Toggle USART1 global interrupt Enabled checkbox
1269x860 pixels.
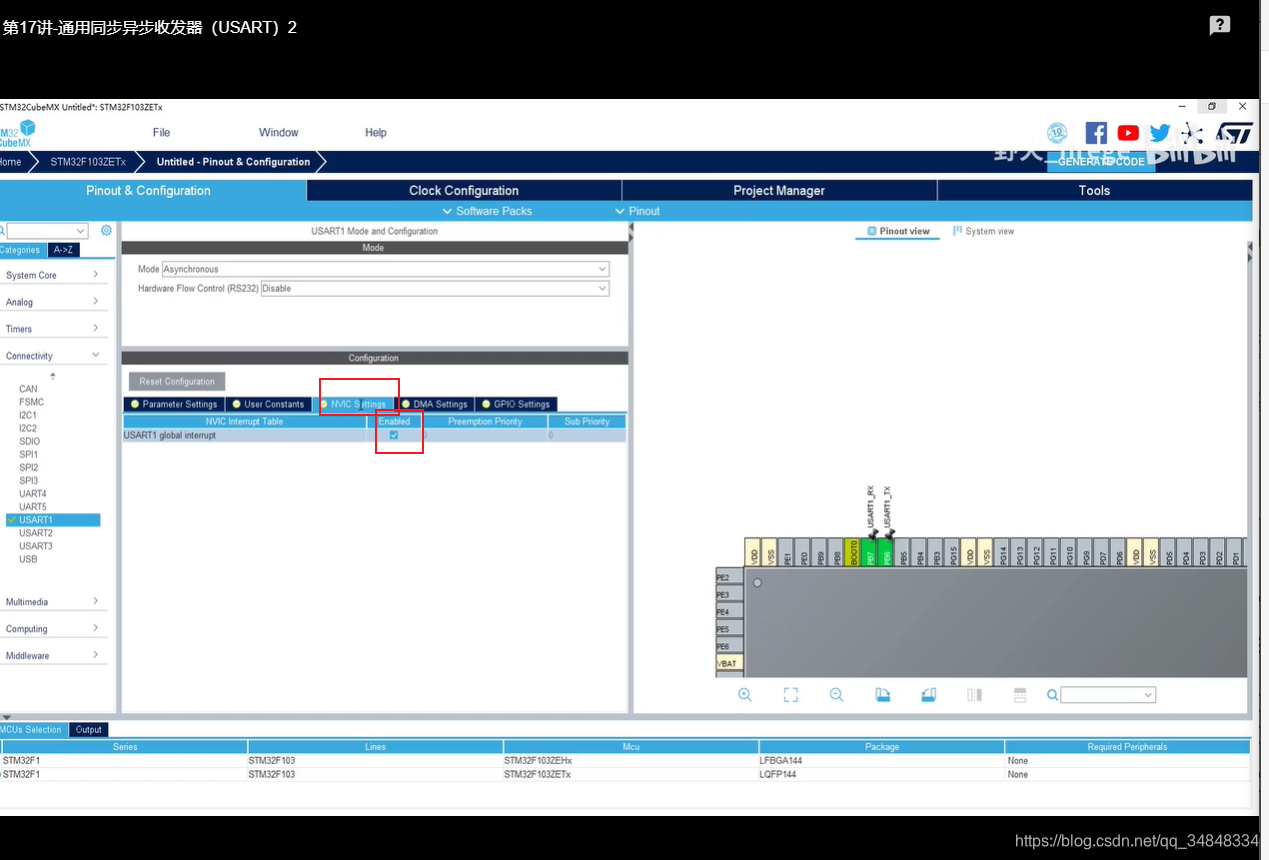pyautogui.click(x=394, y=435)
